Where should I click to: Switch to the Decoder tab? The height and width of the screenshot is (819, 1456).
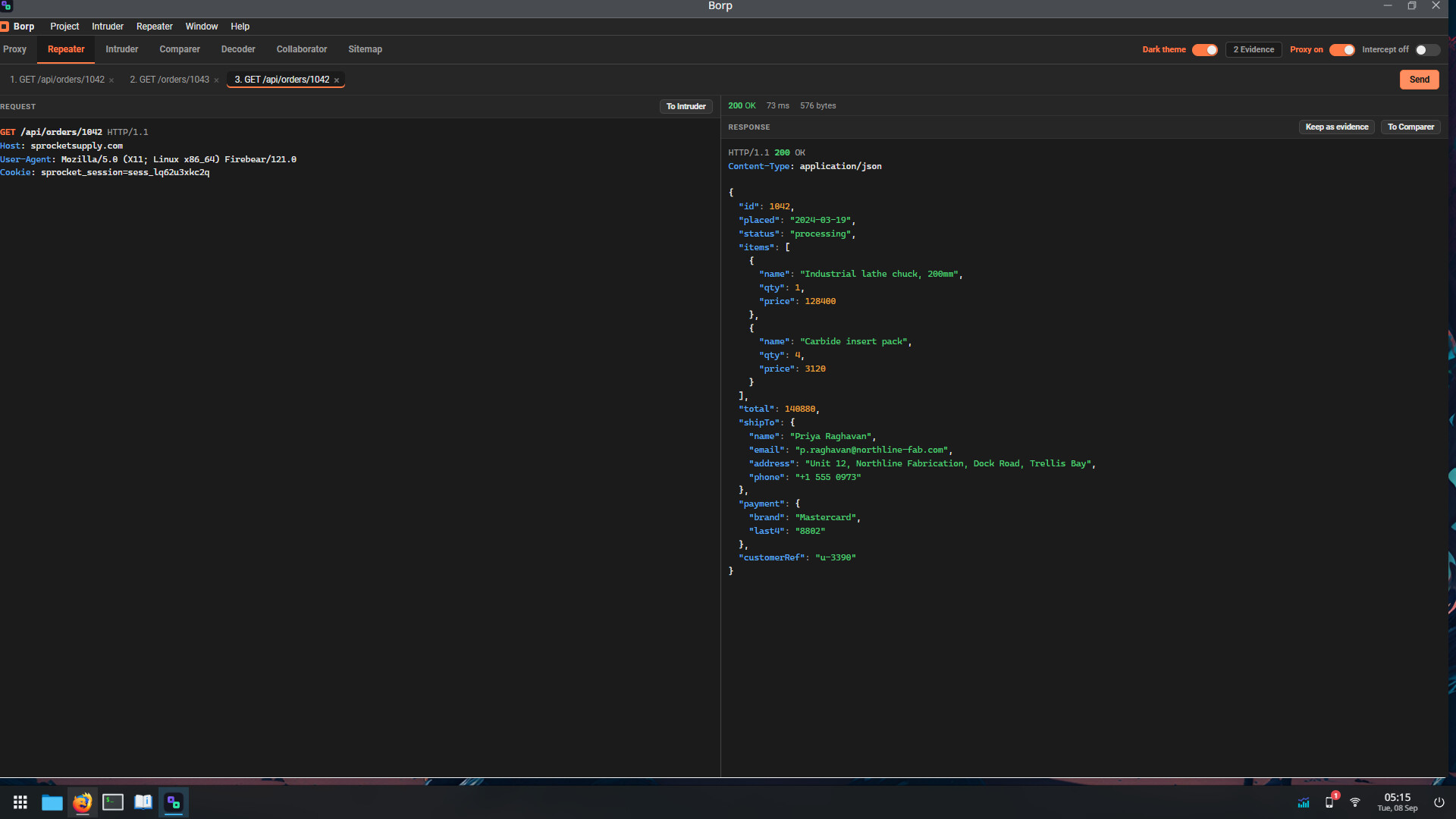coord(238,49)
